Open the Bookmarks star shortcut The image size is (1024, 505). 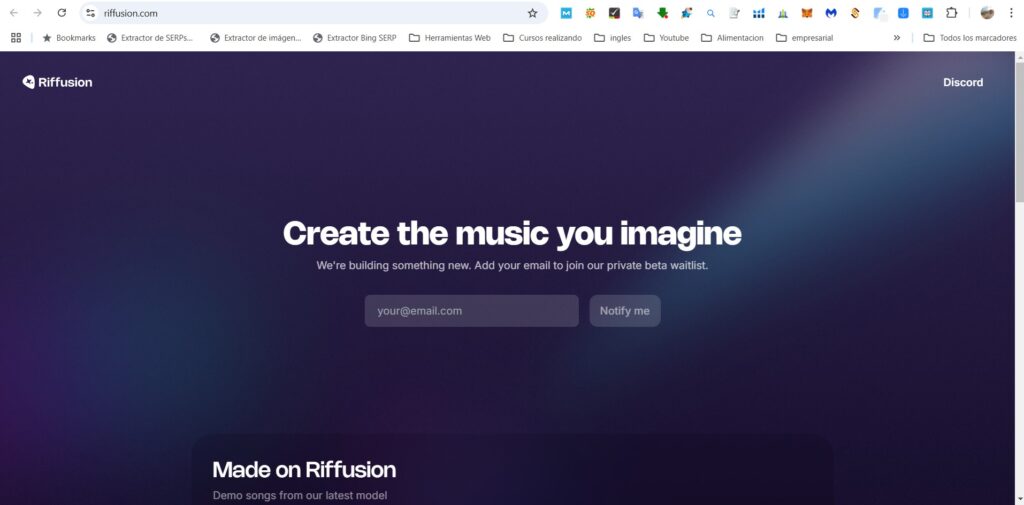(69, 38)
